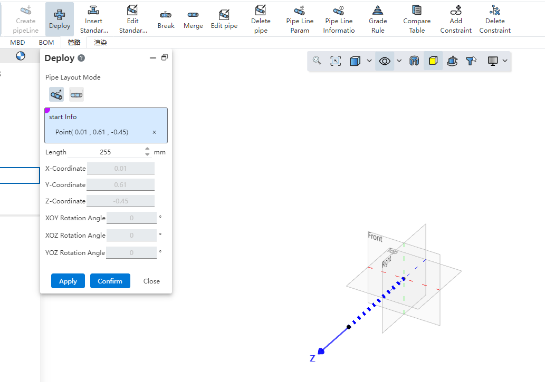
Task: Click the monitor display settings icon
Action: coord(493,61)
